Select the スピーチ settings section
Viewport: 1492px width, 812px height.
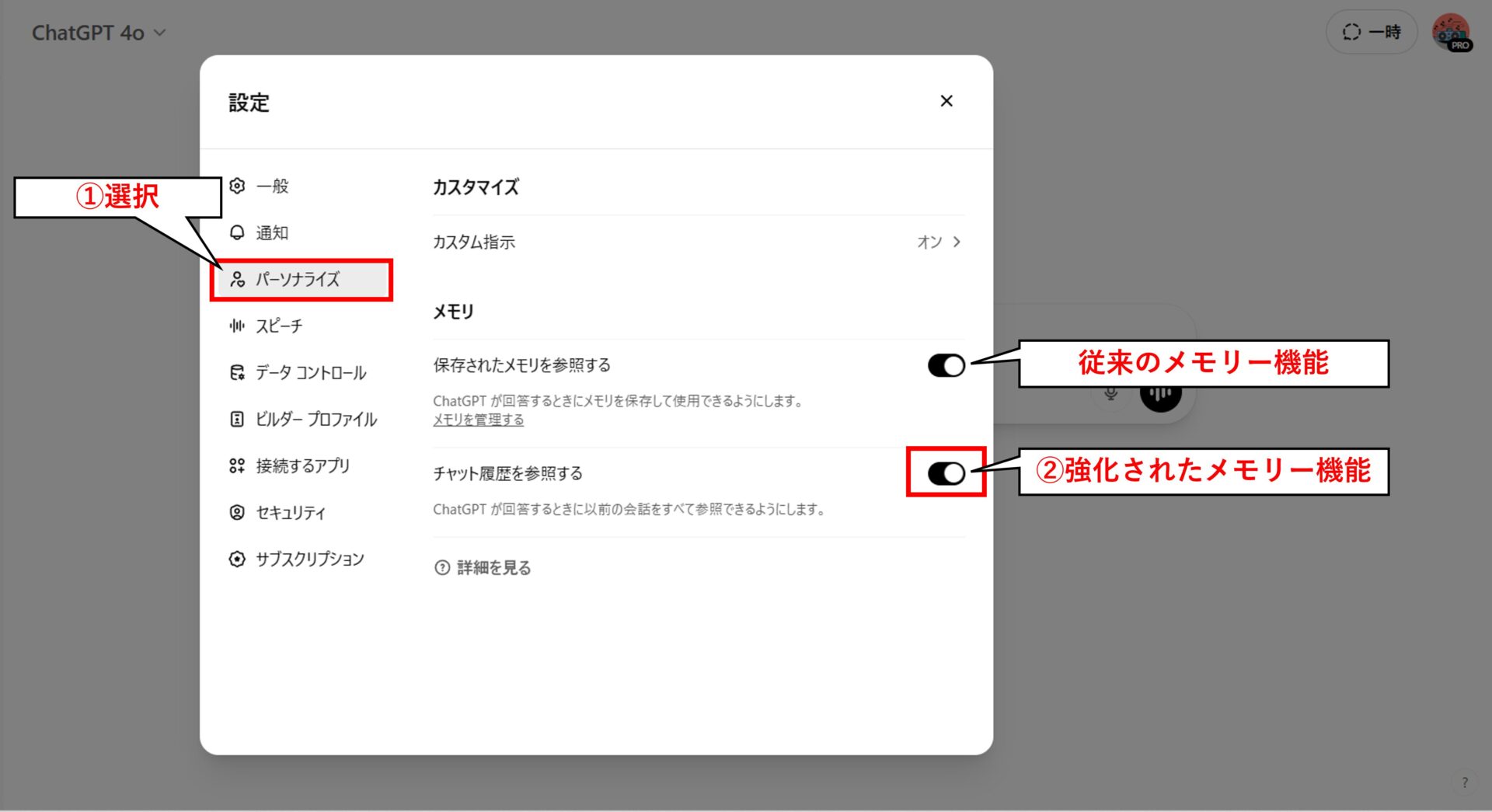(277, 326)
